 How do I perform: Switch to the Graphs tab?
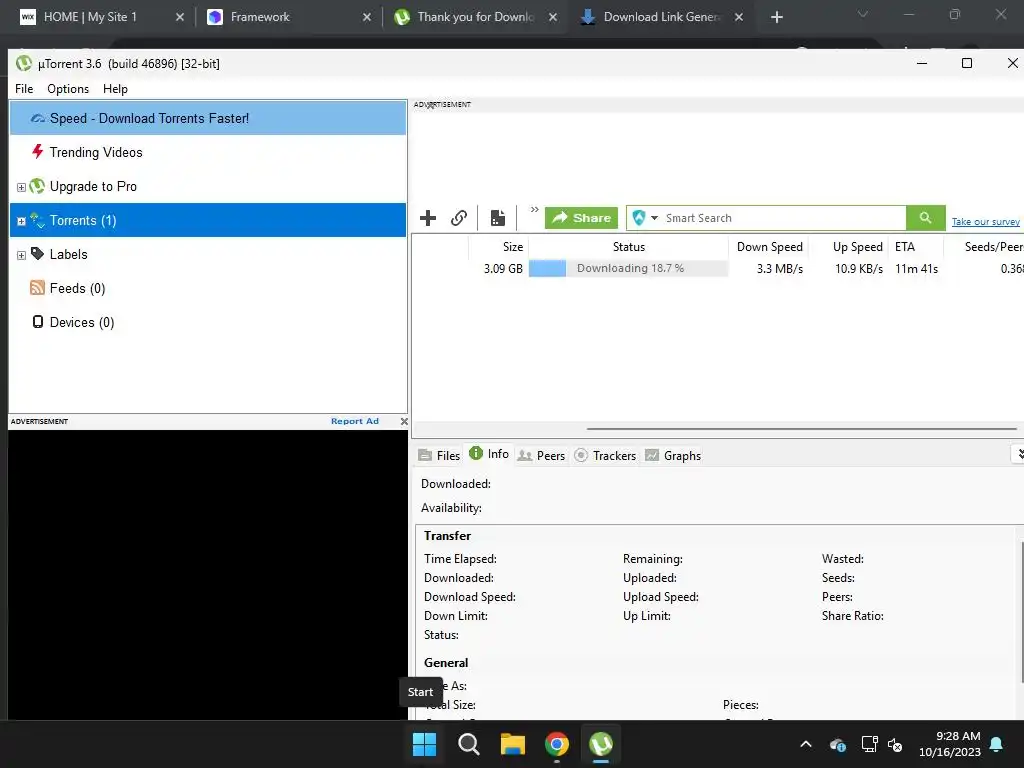click(x=673, y=455)
